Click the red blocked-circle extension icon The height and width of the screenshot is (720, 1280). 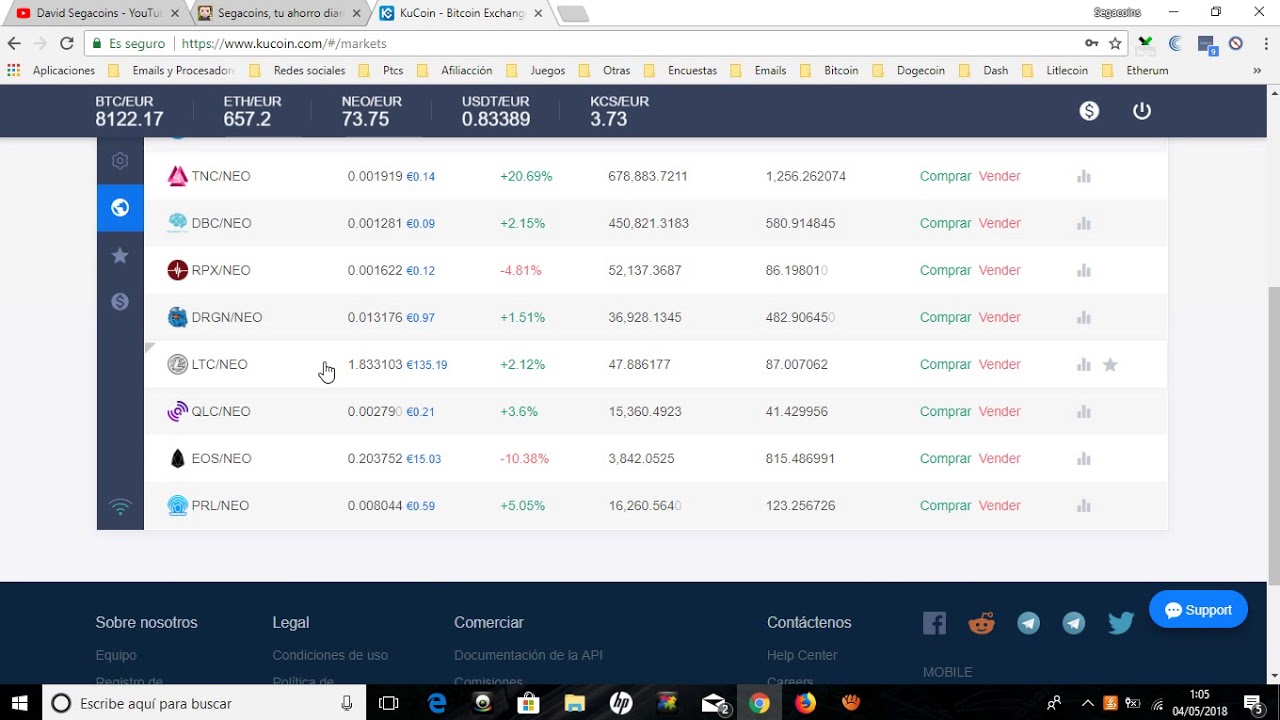coord(1236,43)
